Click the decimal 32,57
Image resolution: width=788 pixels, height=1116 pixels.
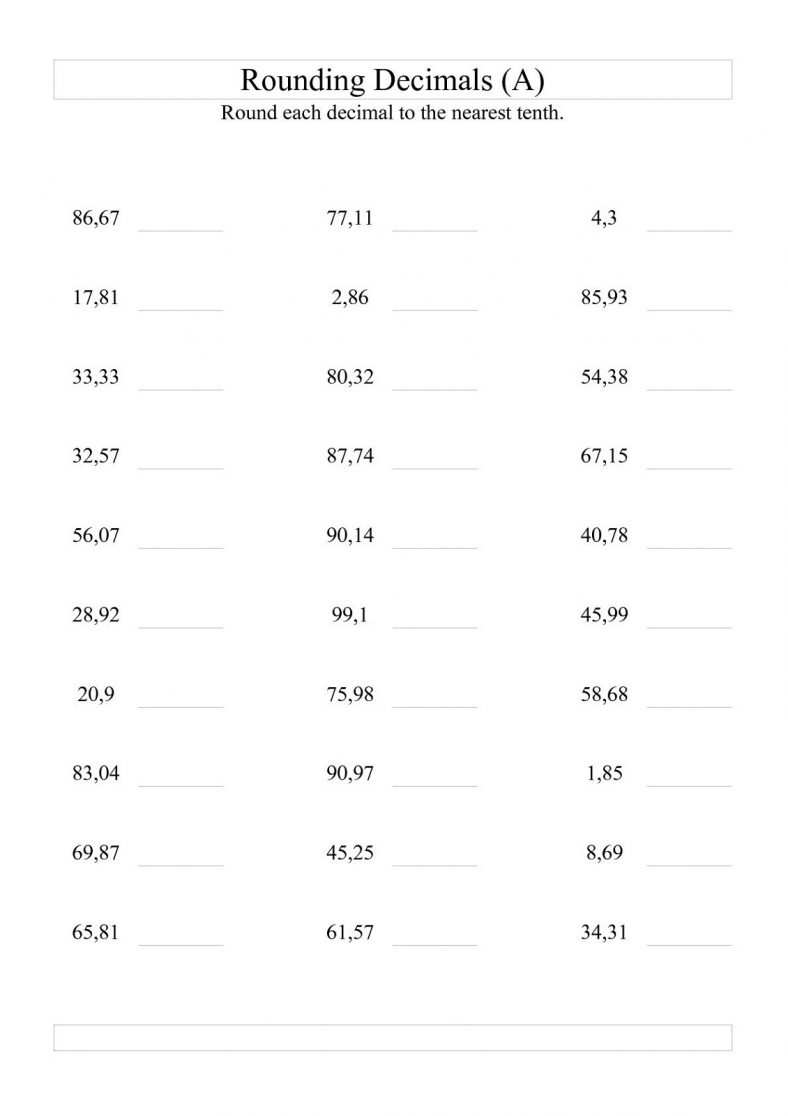tap(95, 456)
